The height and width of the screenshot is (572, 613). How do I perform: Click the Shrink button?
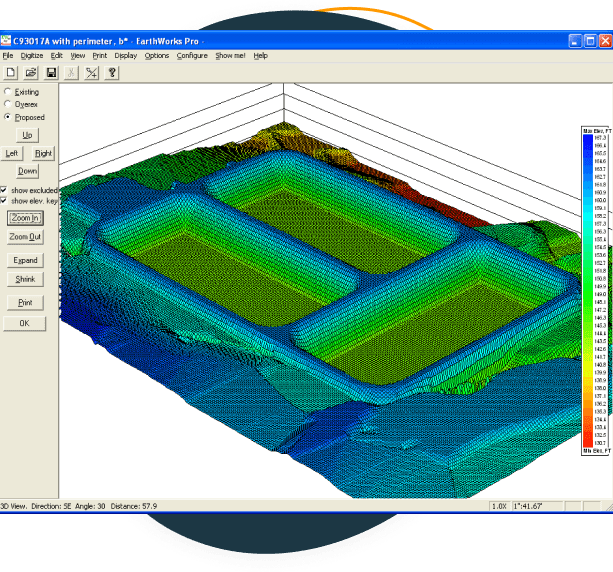(25, 279)
